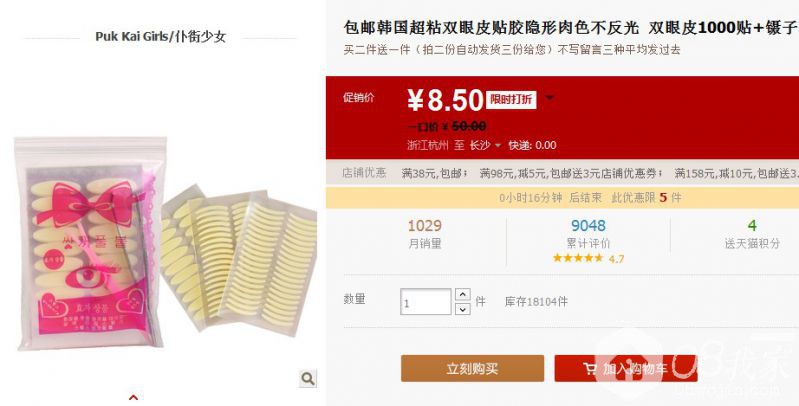Click the 满38元,包邮 store coupon text
799x406 pixels.
(434, 173)
